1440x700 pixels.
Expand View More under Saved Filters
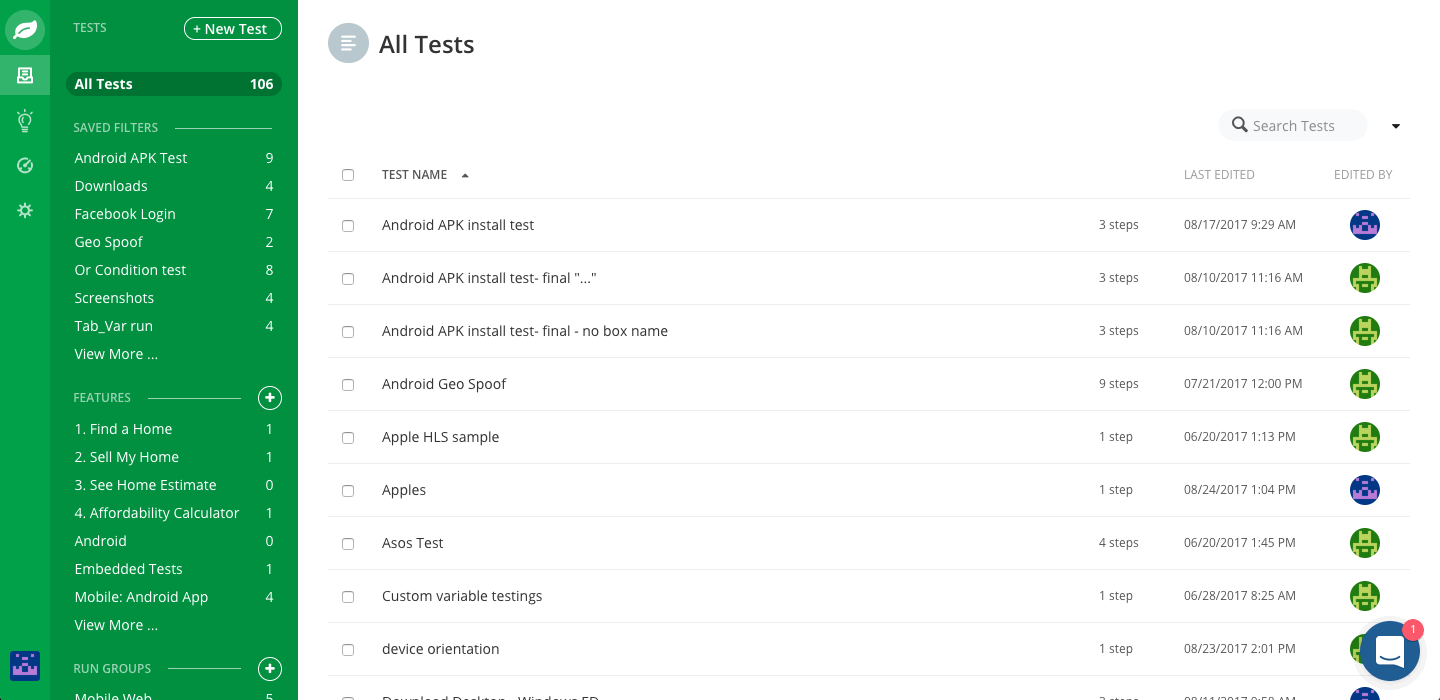pyautogui.click(x=116, y=354)
